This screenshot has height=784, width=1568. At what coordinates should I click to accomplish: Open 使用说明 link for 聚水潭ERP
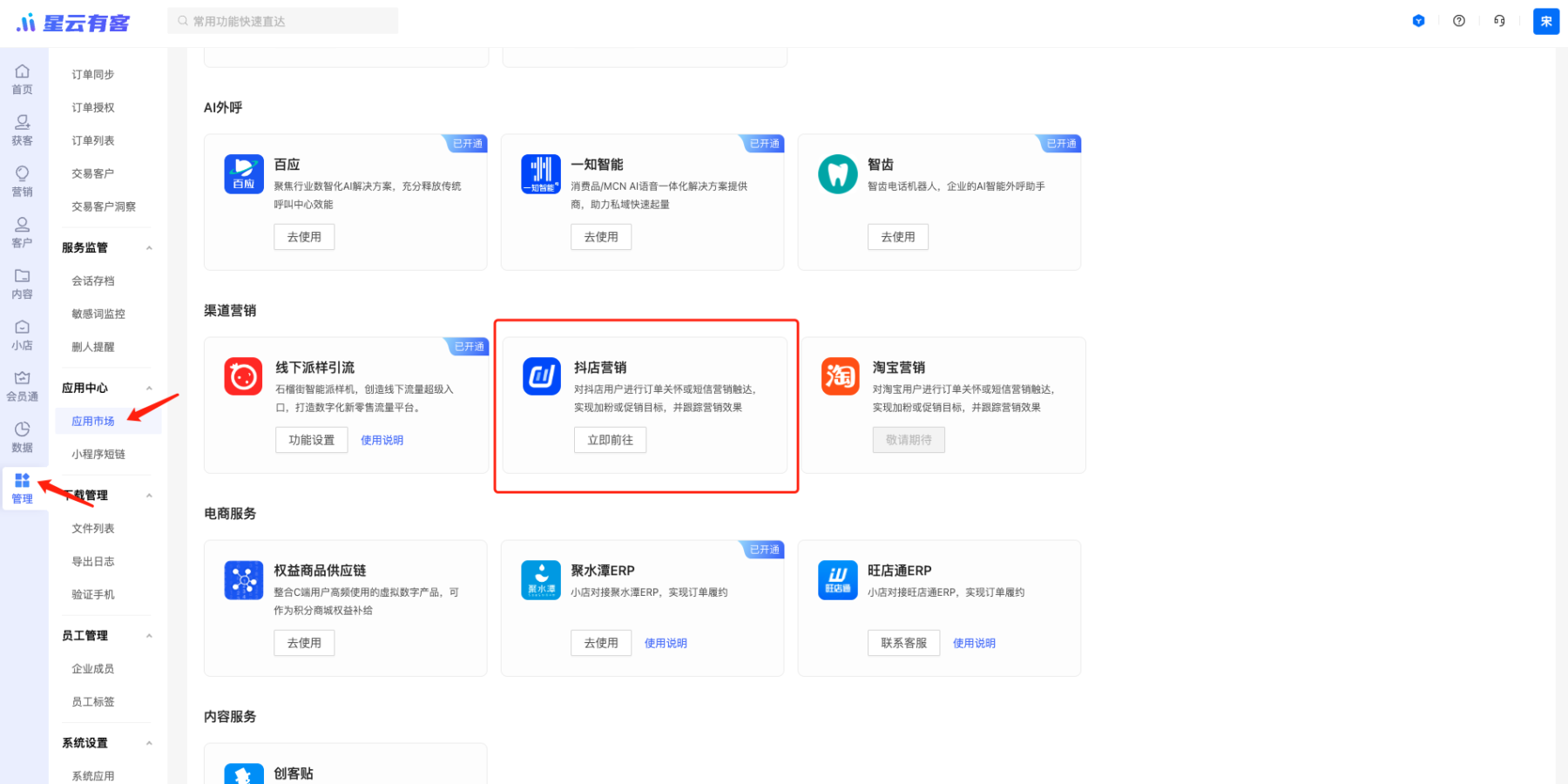coord(666,644)
